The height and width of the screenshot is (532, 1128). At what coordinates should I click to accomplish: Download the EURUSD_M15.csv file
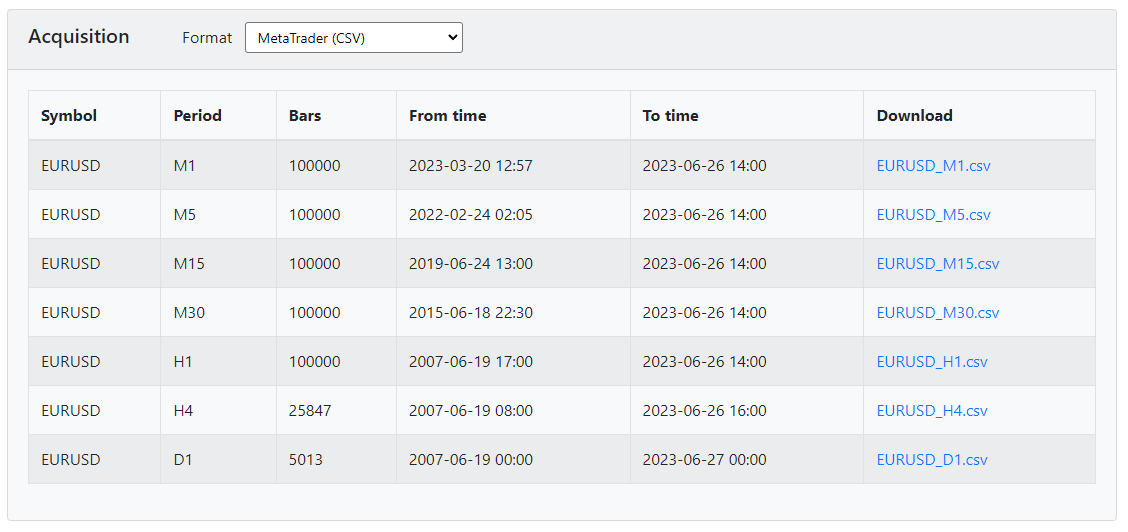[937, 264]
